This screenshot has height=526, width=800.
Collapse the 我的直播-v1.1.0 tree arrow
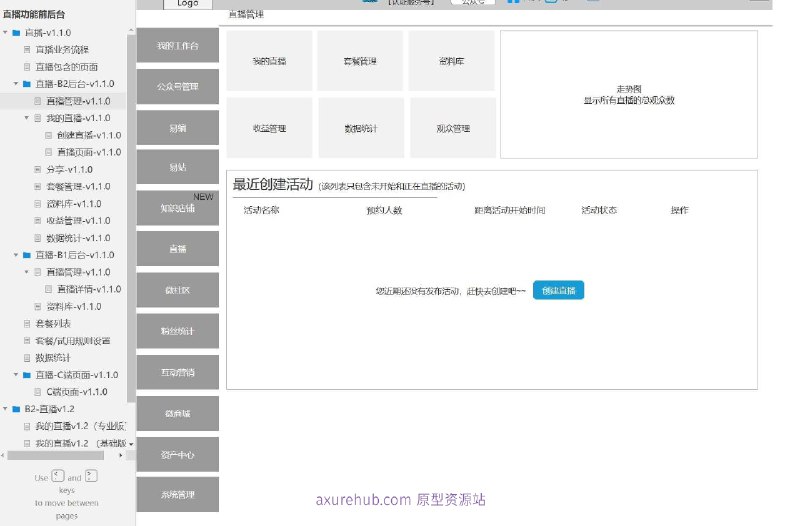27,118
